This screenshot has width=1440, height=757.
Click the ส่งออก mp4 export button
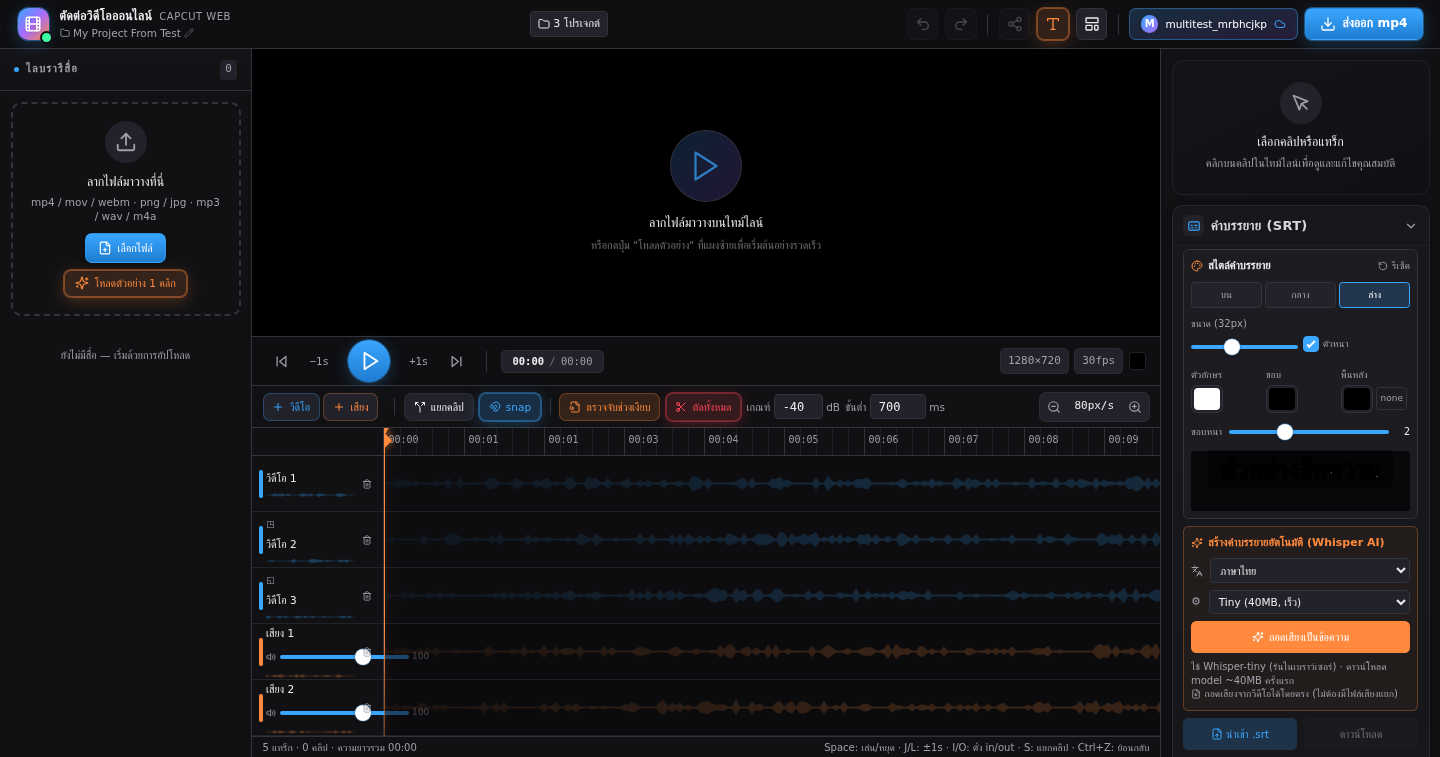(1364, 24)
